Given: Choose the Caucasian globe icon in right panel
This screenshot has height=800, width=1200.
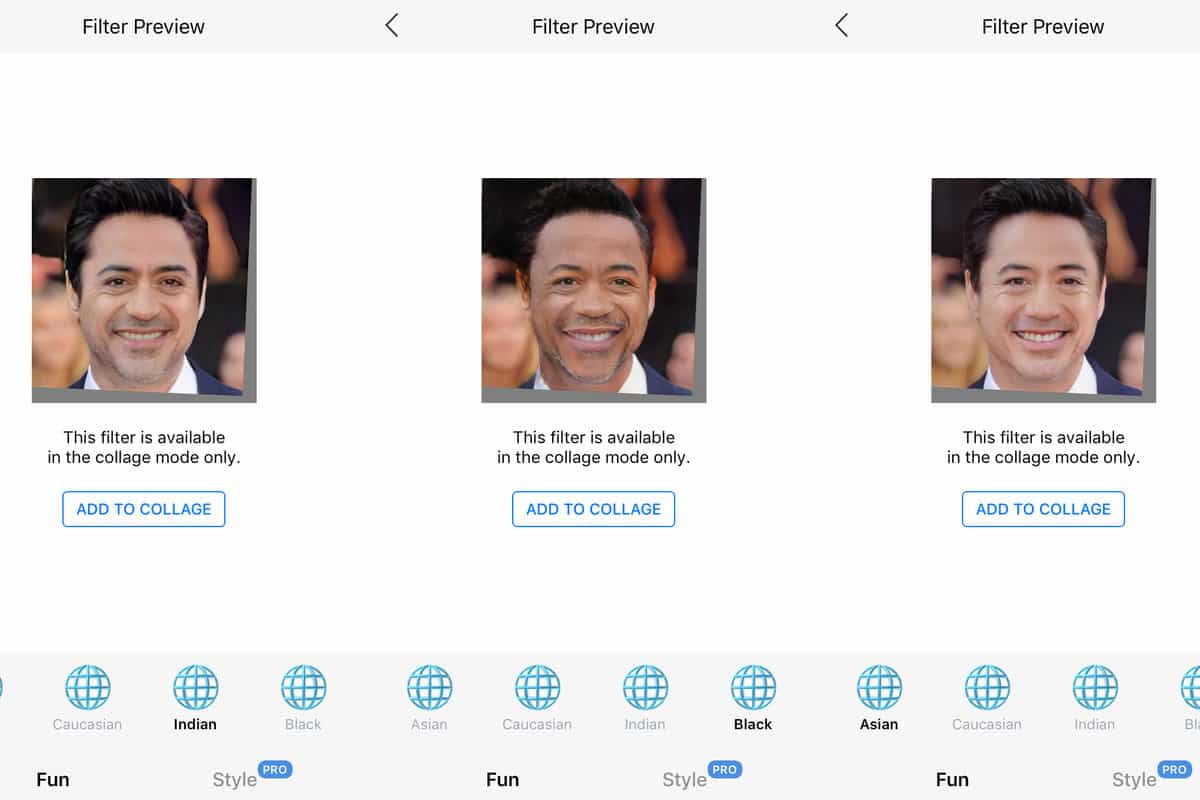Looking at the screenshot, I should [988, 687].
